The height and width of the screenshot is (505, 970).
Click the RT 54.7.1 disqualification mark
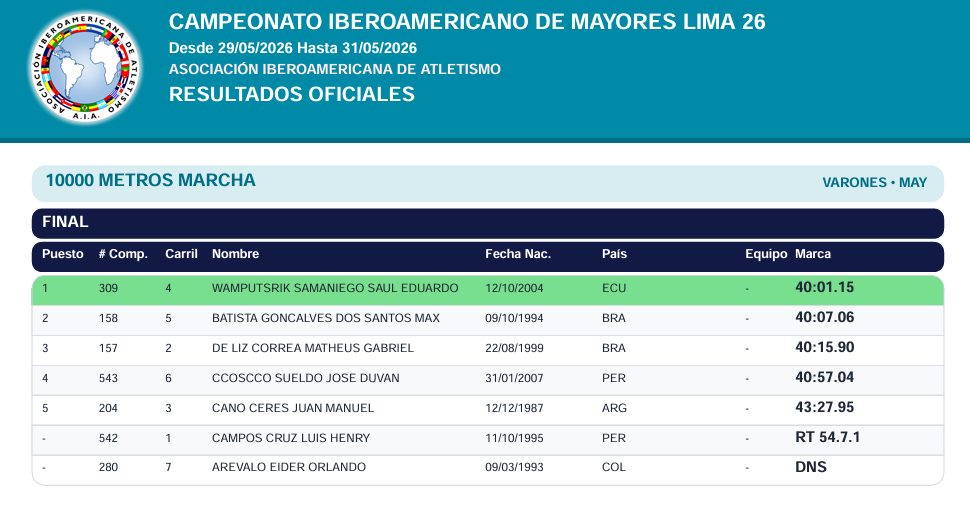click(828, 437)
